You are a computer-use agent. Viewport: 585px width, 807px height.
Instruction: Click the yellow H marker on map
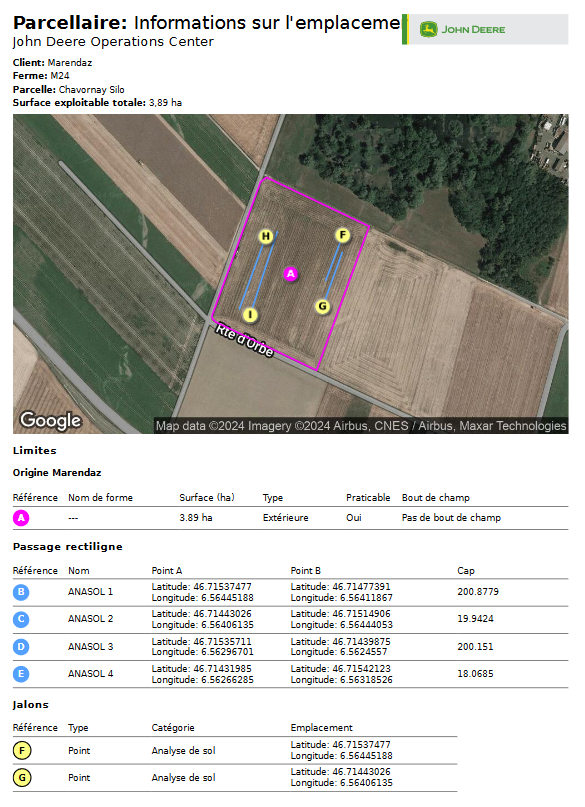coord(265,236)
